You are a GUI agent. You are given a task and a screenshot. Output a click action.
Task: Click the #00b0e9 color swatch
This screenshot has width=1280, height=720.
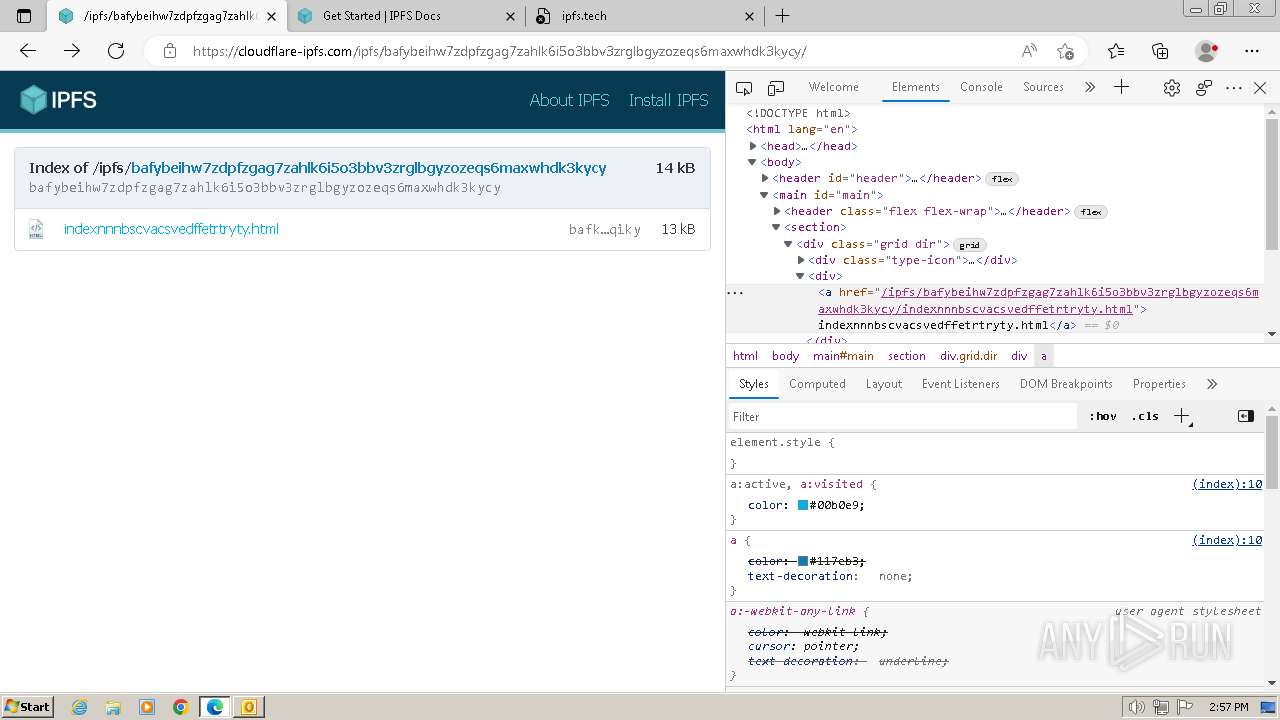802,505
